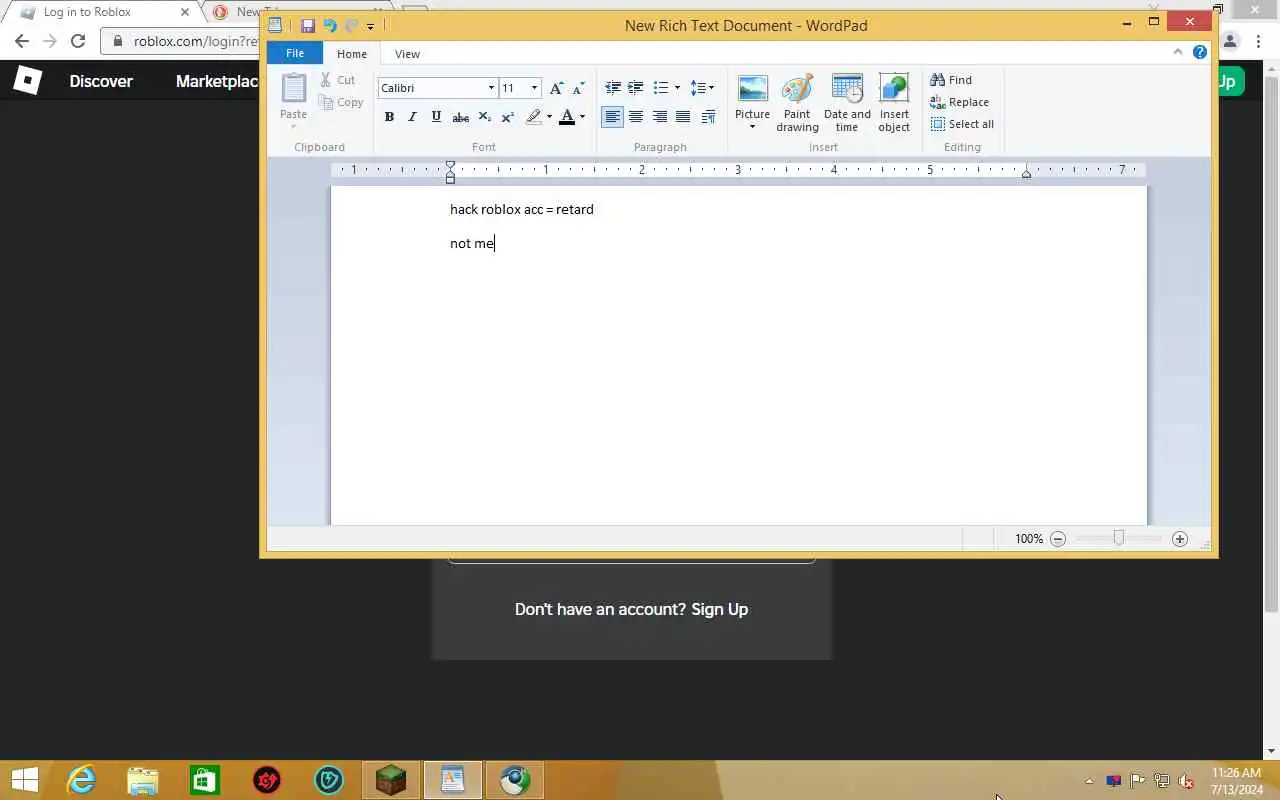Viewport: 1280px width, 800px height.
Task: Open the font color dropdown arrow
Action: coord(582,117)
